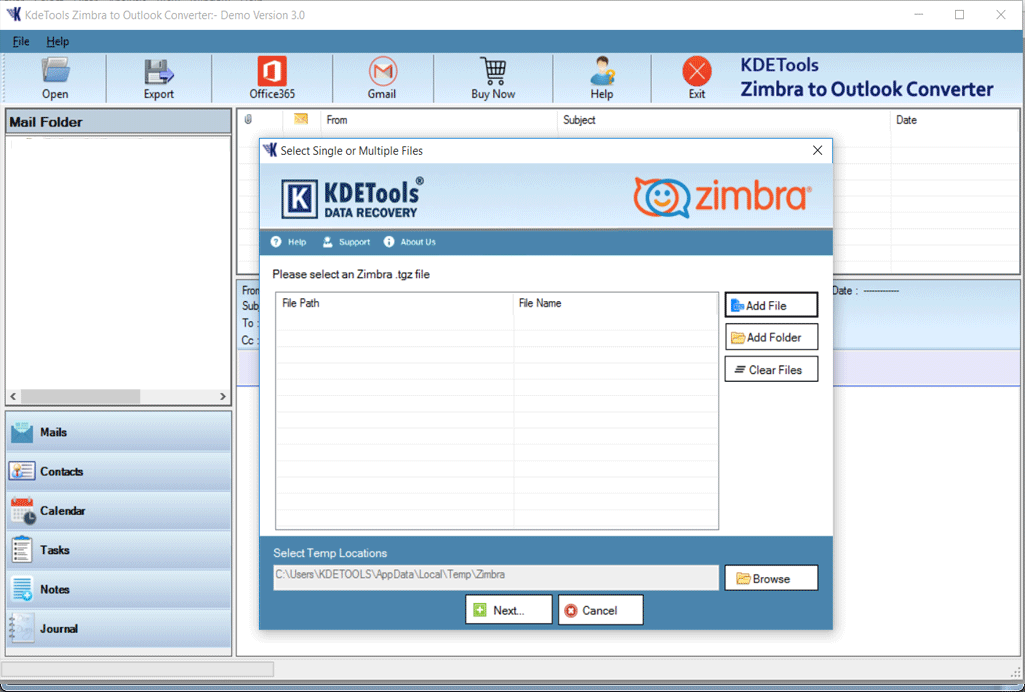Click the Add Folder button
1025x692 pixels.
pyautogui.click(x=771, y=337)
